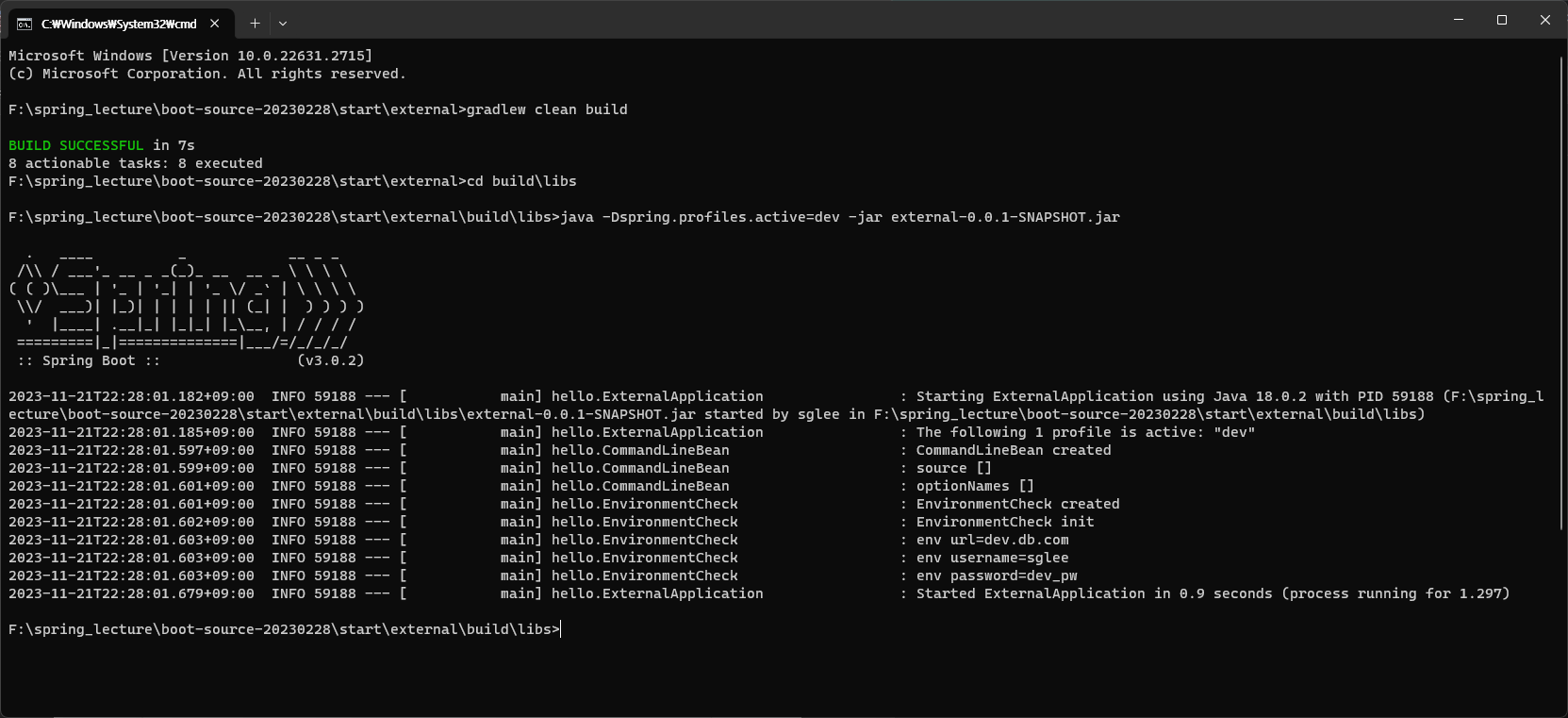The height and width of the screenshot is (718, 1568).
Task: Click 'Microsoft Windows [Version 10.0.22631.2715]' line
Action: pos(190,56)
